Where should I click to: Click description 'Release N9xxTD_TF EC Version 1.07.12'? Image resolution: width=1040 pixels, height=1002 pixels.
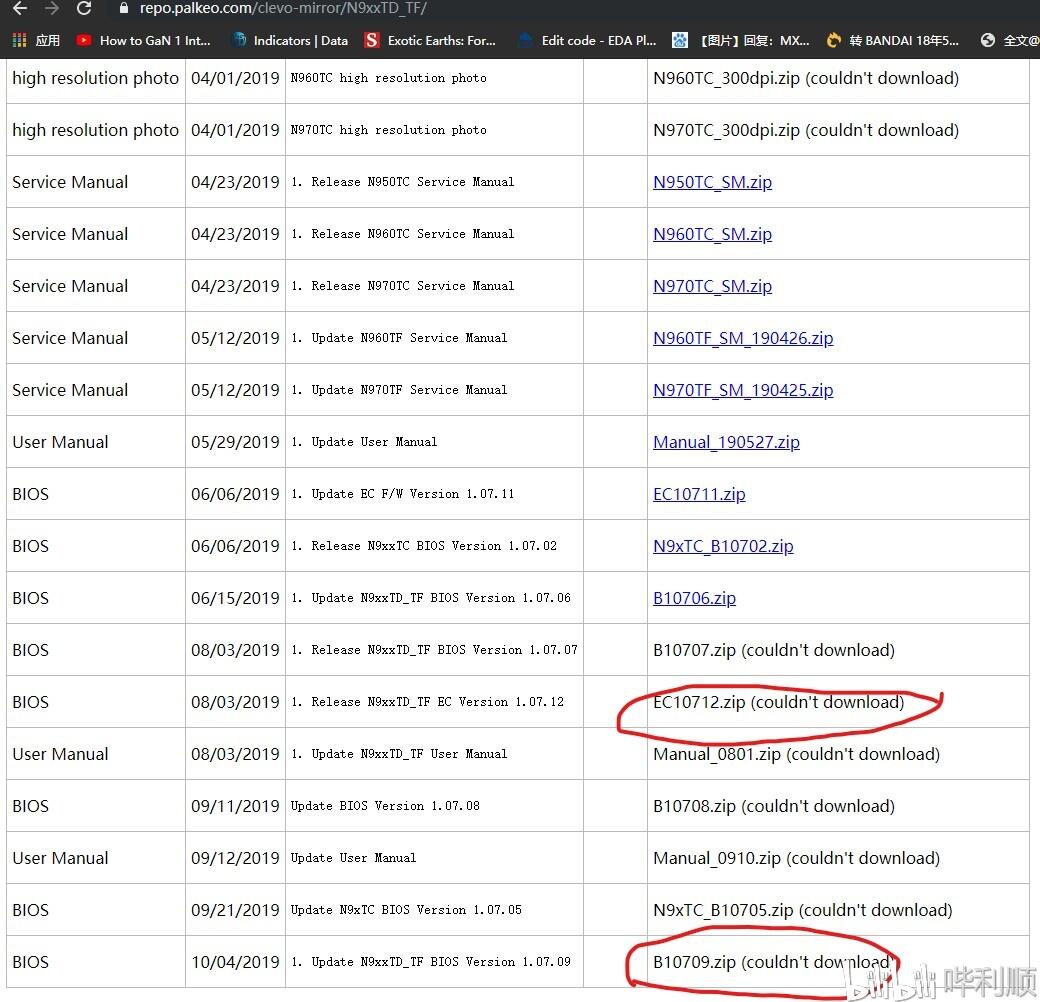(x=427, y=702)
